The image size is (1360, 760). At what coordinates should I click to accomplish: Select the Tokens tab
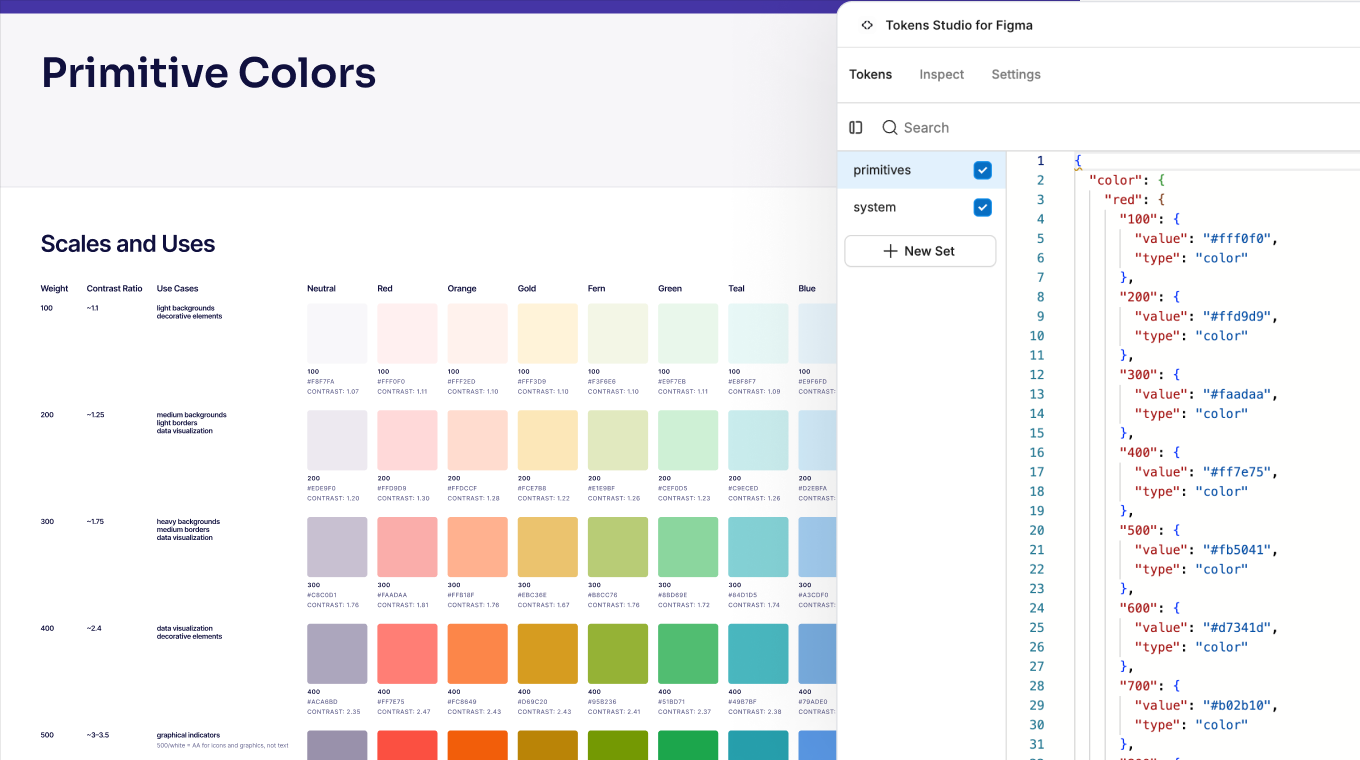click(870, 74)
